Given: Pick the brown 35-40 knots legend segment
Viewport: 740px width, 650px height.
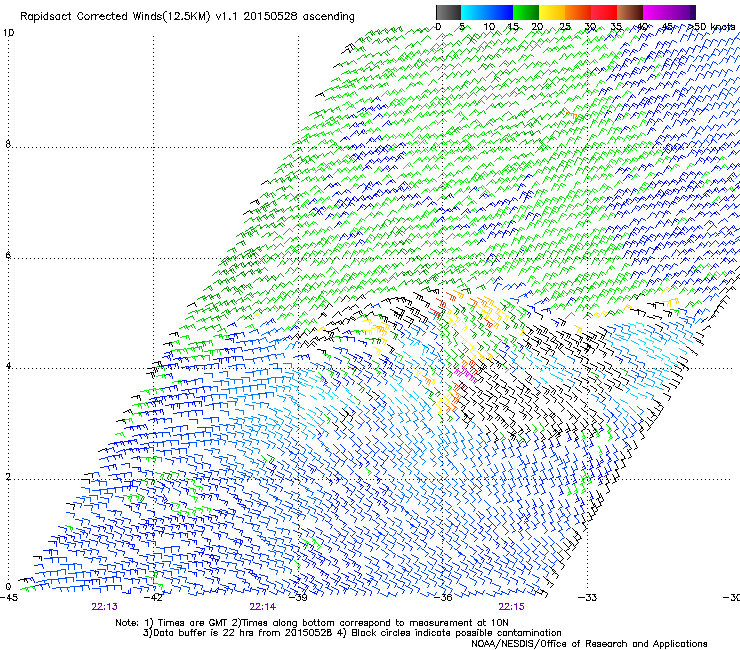Looking at the screenshot, I should pyautogui.click(x=630, y=12).
